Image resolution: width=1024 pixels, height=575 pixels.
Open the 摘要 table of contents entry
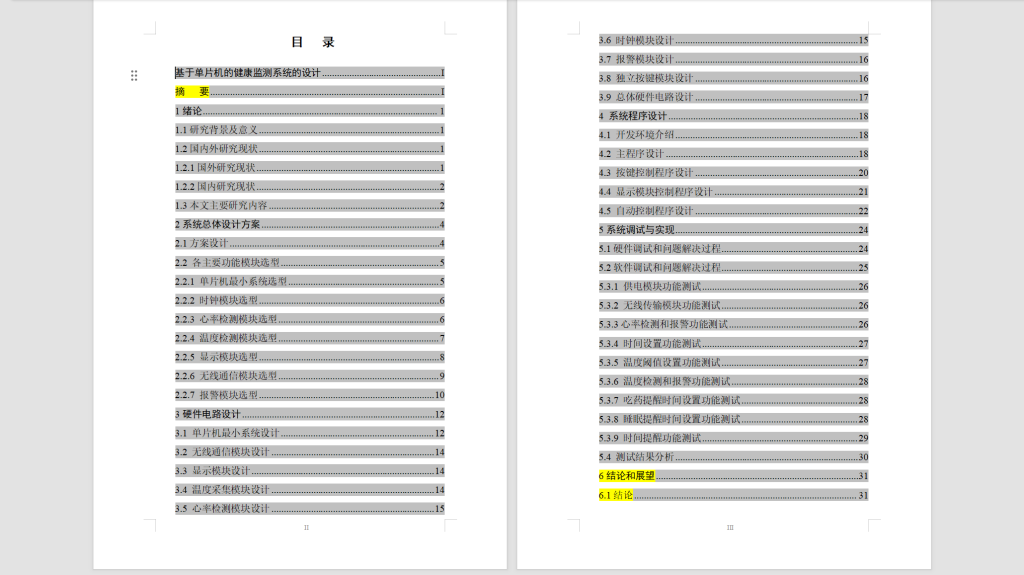pos(192,92)
